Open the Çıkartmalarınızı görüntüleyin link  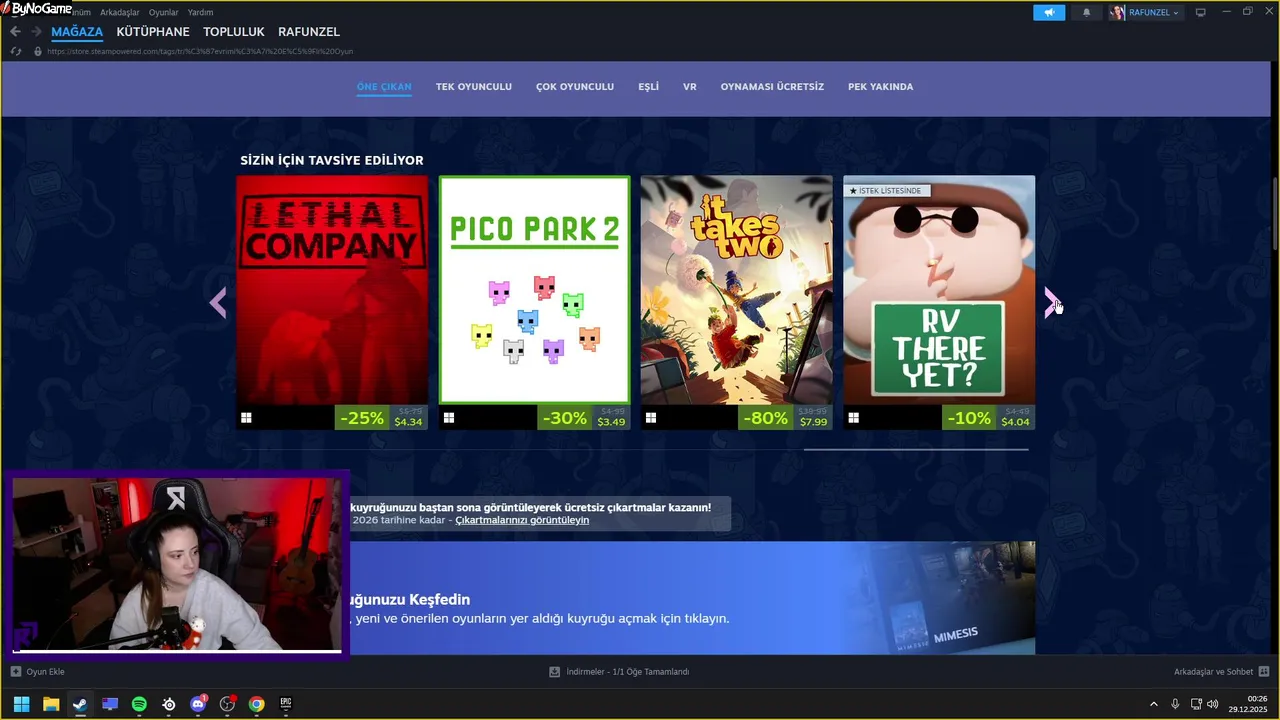pyautogui.click(x=522, y=520)
